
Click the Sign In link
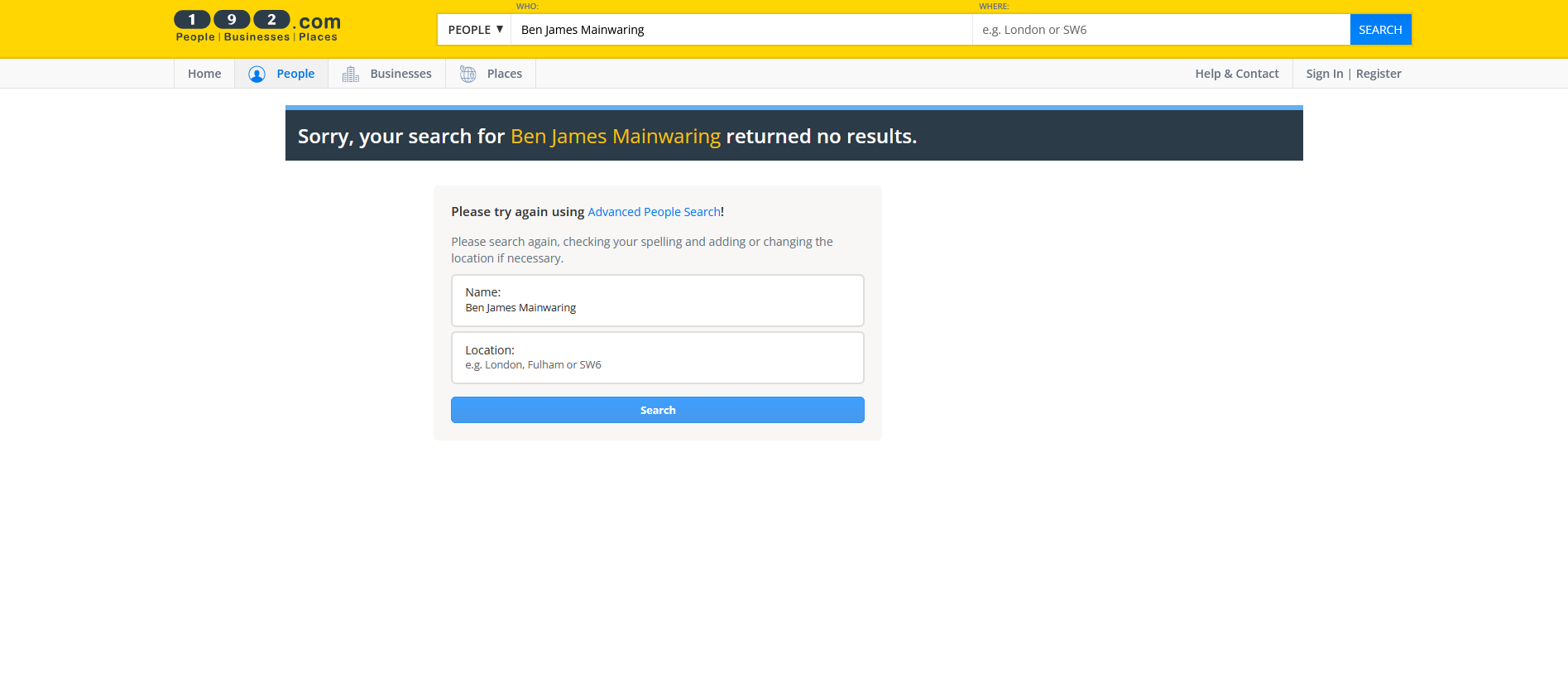point(1324,74)
